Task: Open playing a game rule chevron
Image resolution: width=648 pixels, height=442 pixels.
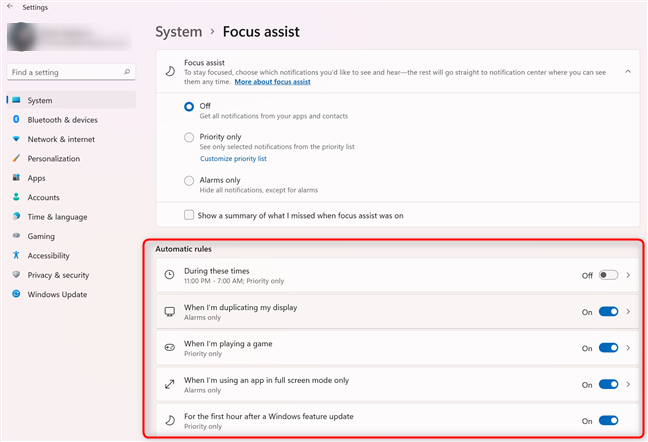Action: point(628,348)
